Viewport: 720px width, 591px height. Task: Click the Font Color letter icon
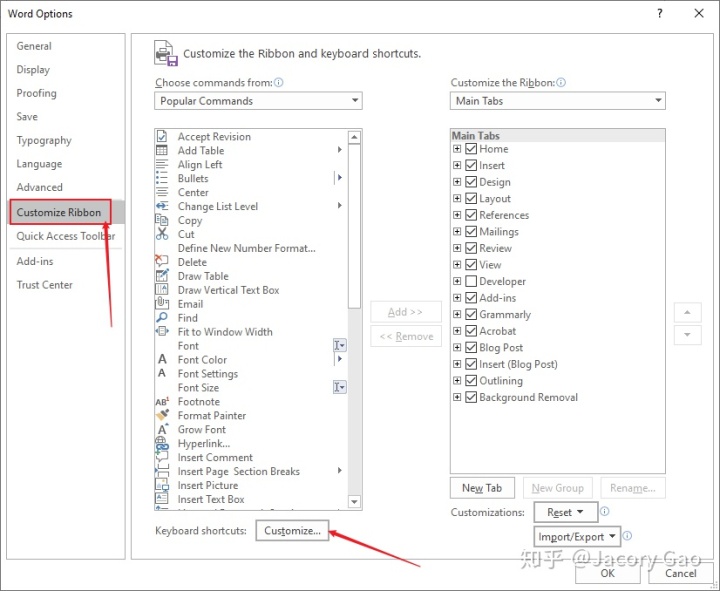point(162,360)
